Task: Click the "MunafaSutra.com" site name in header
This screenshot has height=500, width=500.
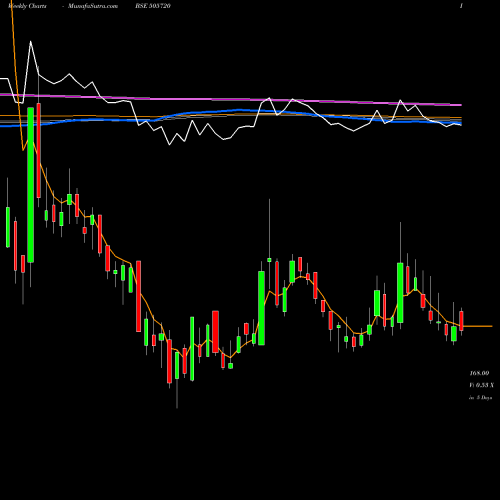Action: [x=93, y=6]
